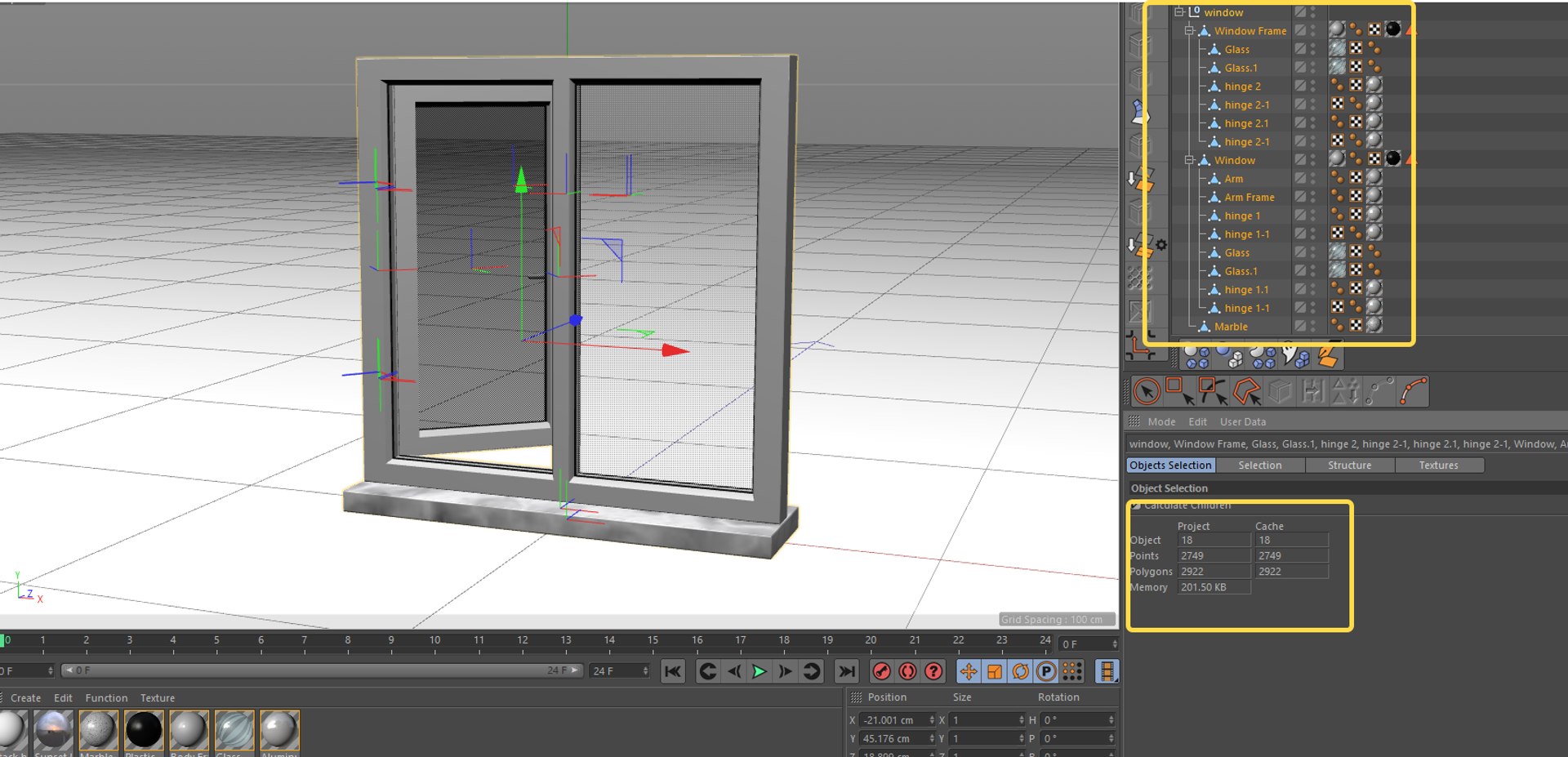Toggle visibility dots for hinge 2
Screen dimensions: 1568x757
(x=1313, y=86)
